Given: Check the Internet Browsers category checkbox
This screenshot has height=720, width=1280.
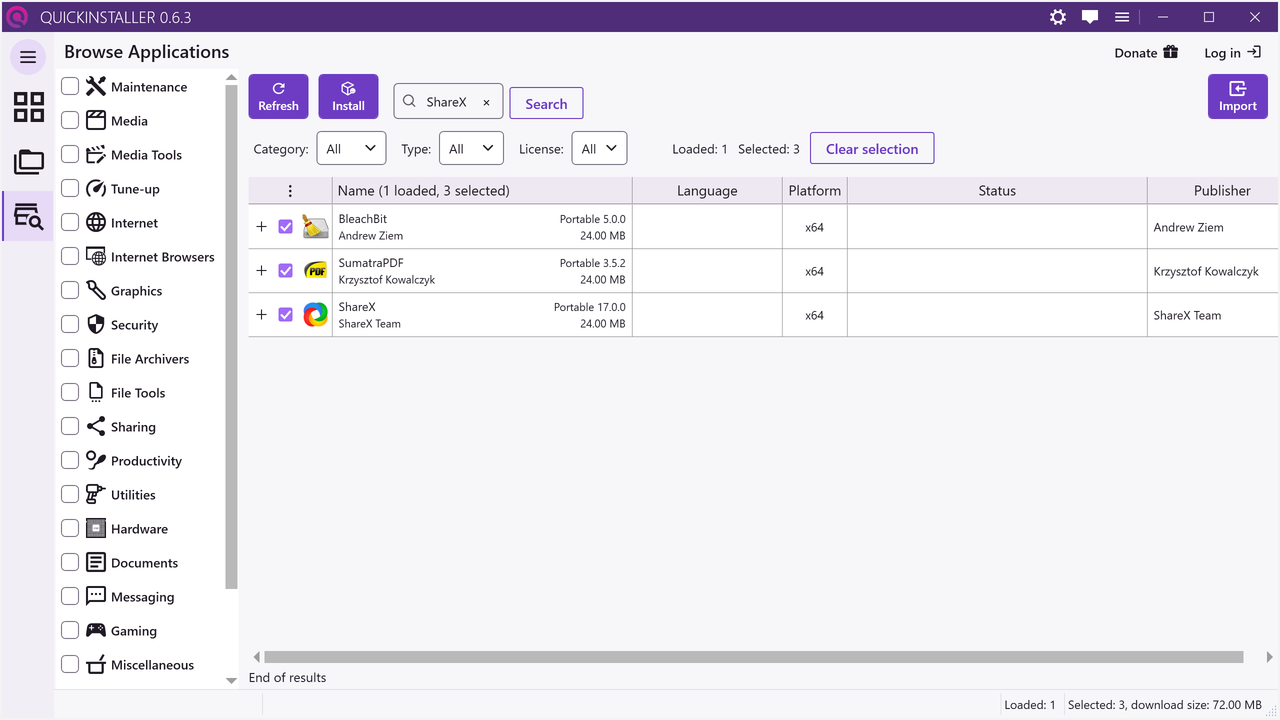Looking at the screenshot, I should (x=70, y=256).
